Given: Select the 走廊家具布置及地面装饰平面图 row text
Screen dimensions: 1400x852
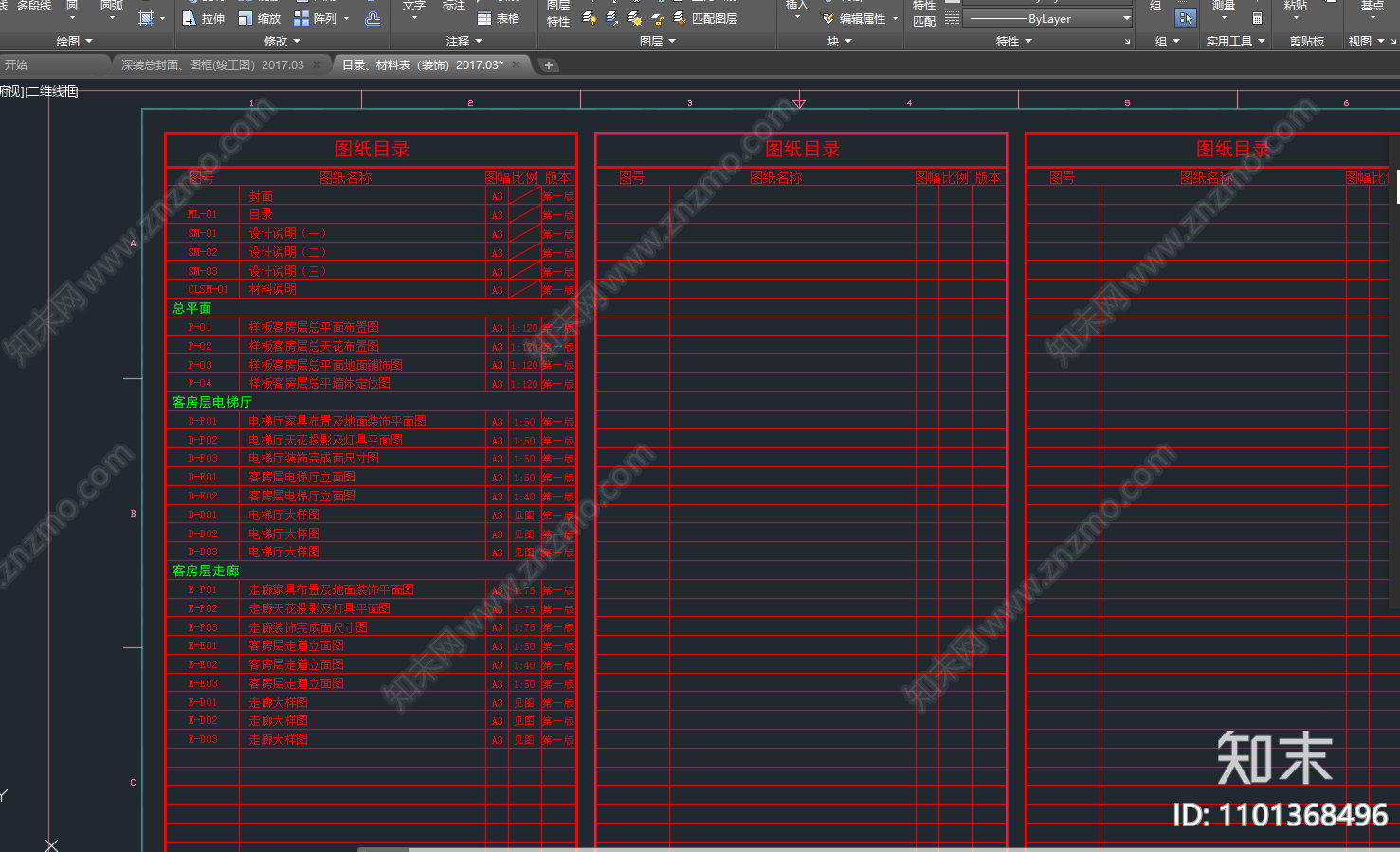Looking at the screenshot, I should pyautogui.click(x=331, y=589).
